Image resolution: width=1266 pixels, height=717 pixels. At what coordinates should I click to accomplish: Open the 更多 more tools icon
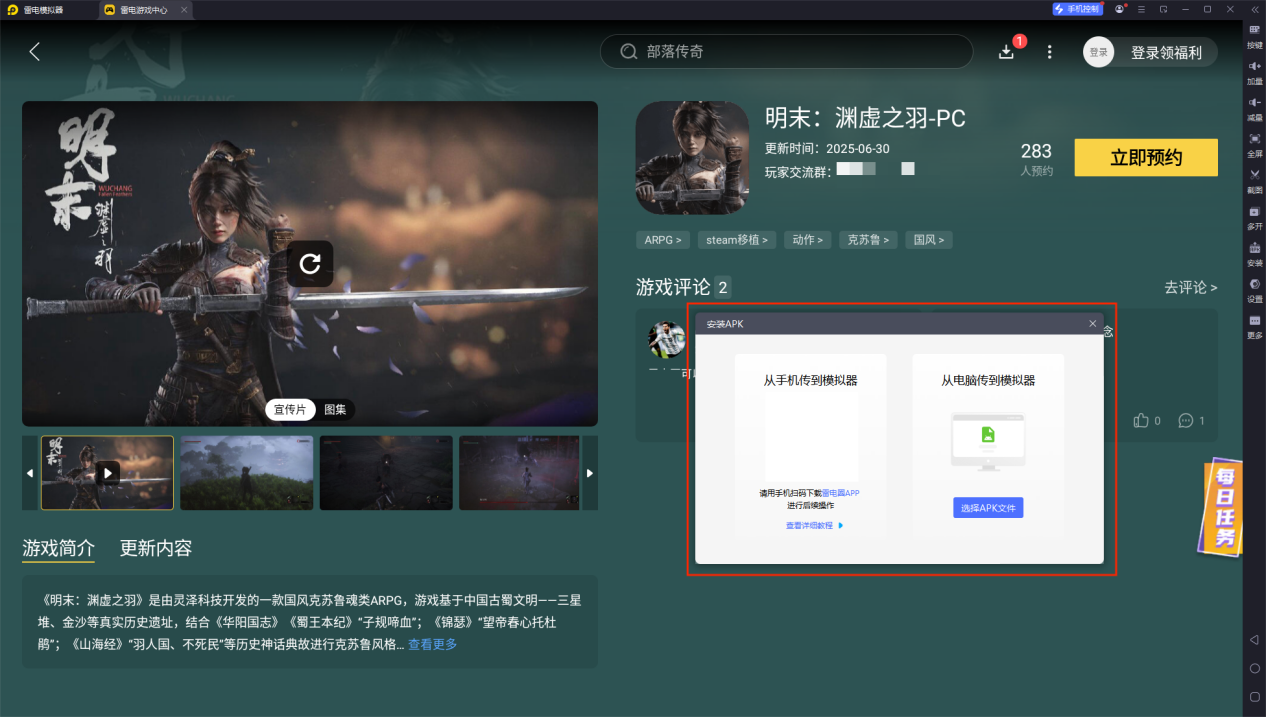point(1254,326)
